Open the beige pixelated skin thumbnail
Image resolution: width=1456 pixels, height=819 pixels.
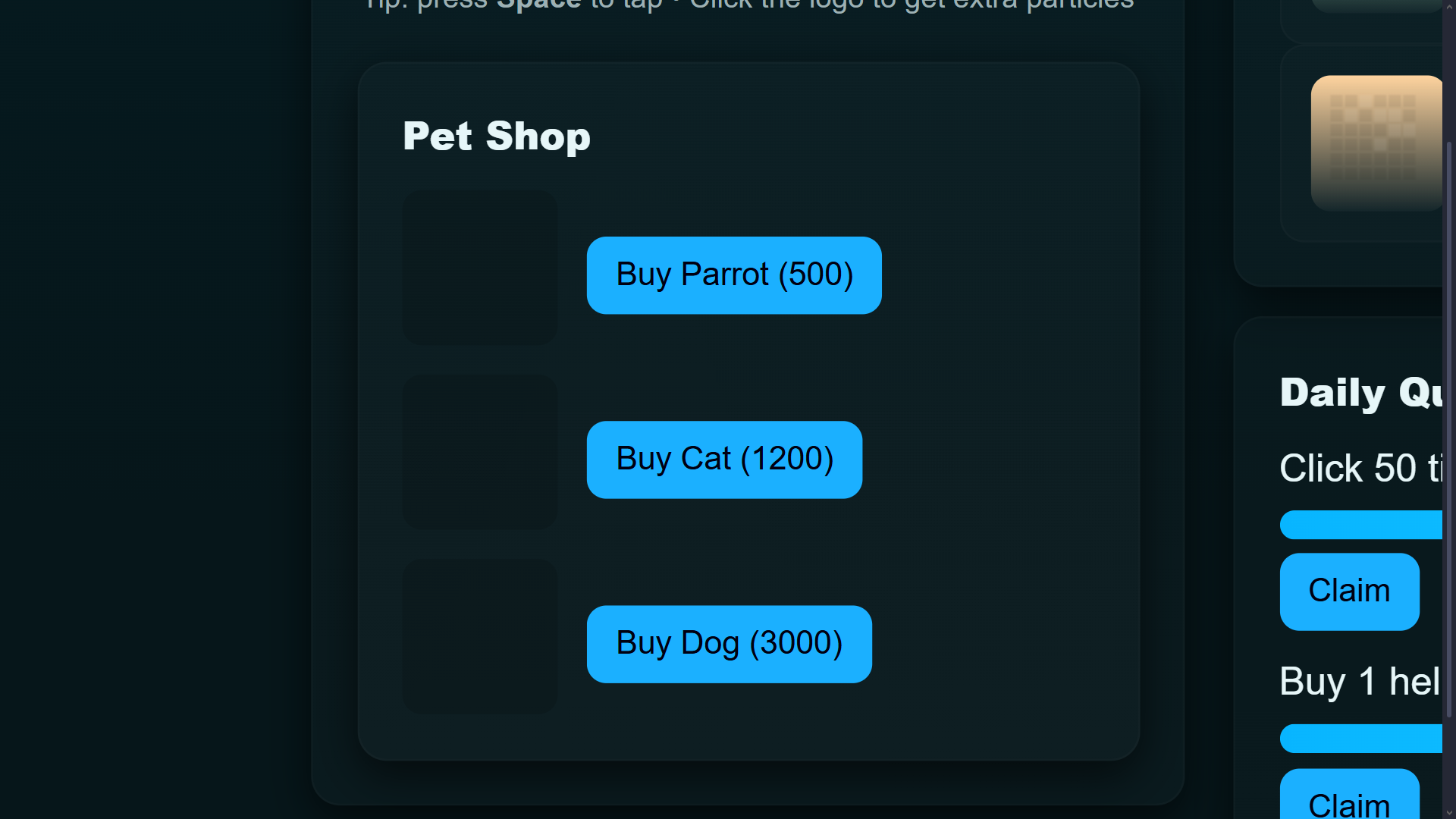(x=1376, y=143)
